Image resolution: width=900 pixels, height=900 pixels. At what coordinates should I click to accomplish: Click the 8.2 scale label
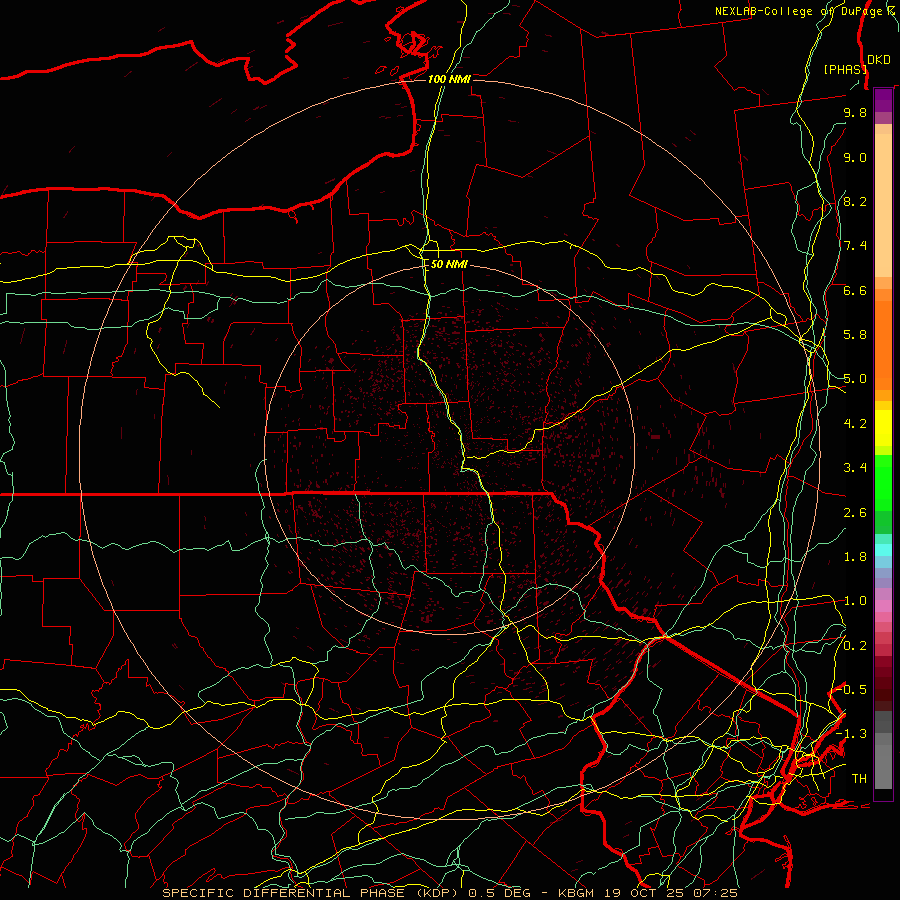855,201
